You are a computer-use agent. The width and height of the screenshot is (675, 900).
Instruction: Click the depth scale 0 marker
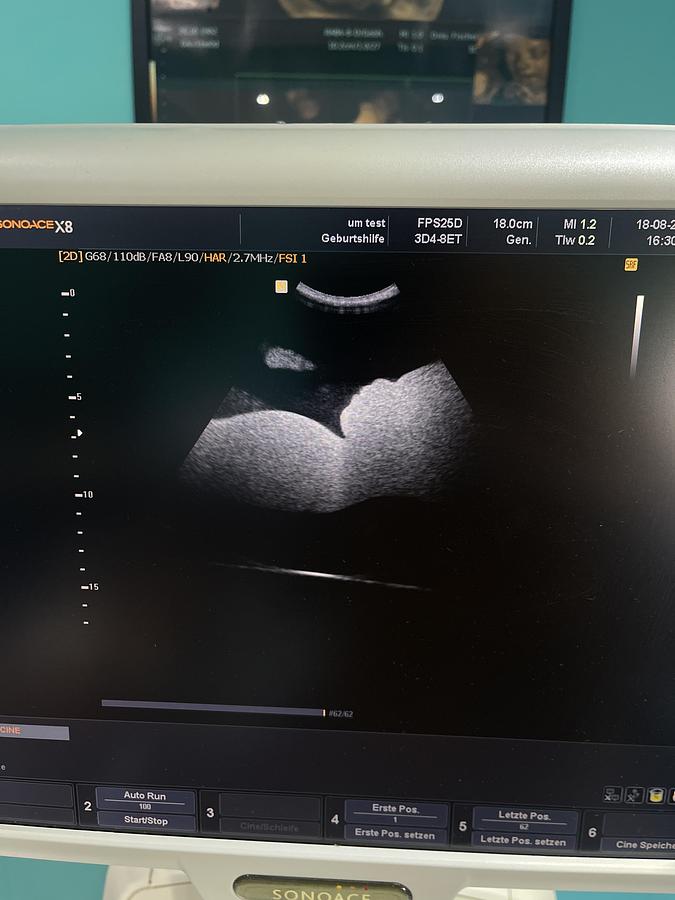(68, 293)
